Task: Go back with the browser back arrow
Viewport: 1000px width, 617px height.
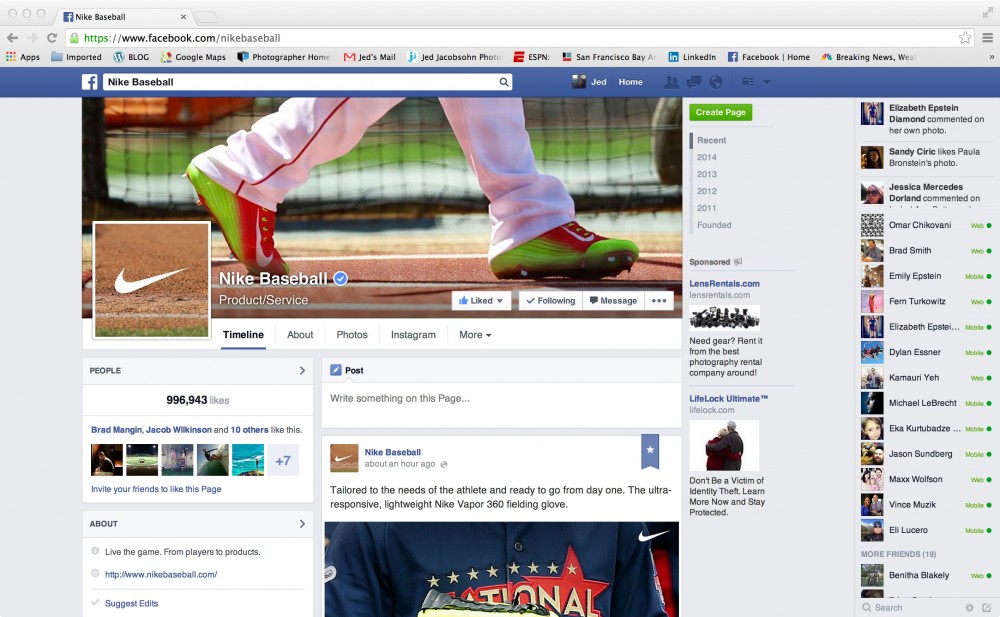Action: (x=12, y=38)
